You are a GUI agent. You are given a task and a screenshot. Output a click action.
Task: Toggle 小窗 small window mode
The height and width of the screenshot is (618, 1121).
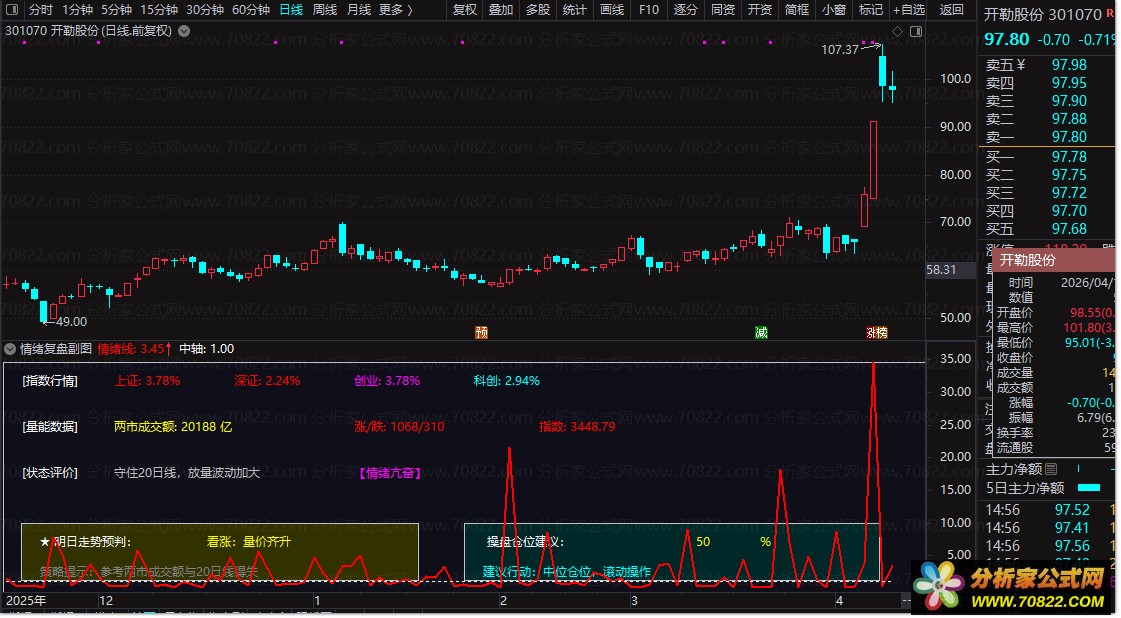tap(833, 10)
